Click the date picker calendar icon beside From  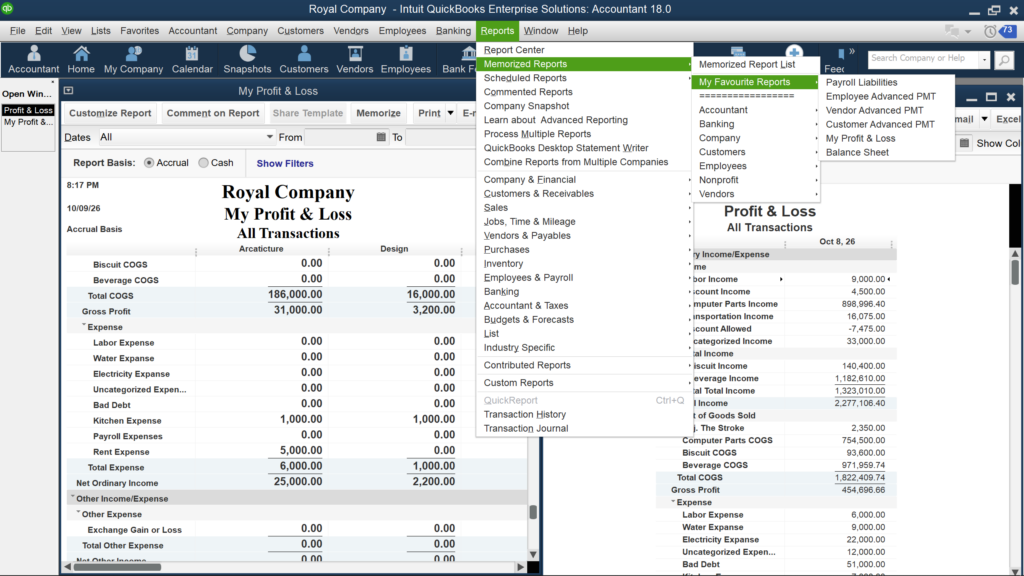tap(381, 137)
